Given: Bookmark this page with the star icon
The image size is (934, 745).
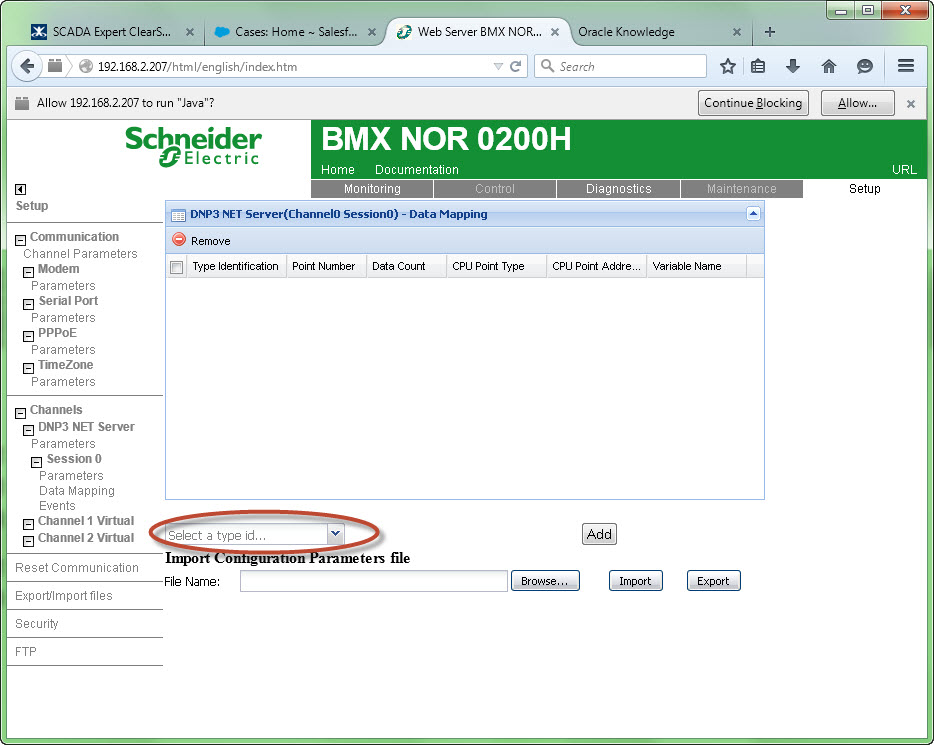Looking at the screenshot, I should pyautogui.click(x=727, y=66).
